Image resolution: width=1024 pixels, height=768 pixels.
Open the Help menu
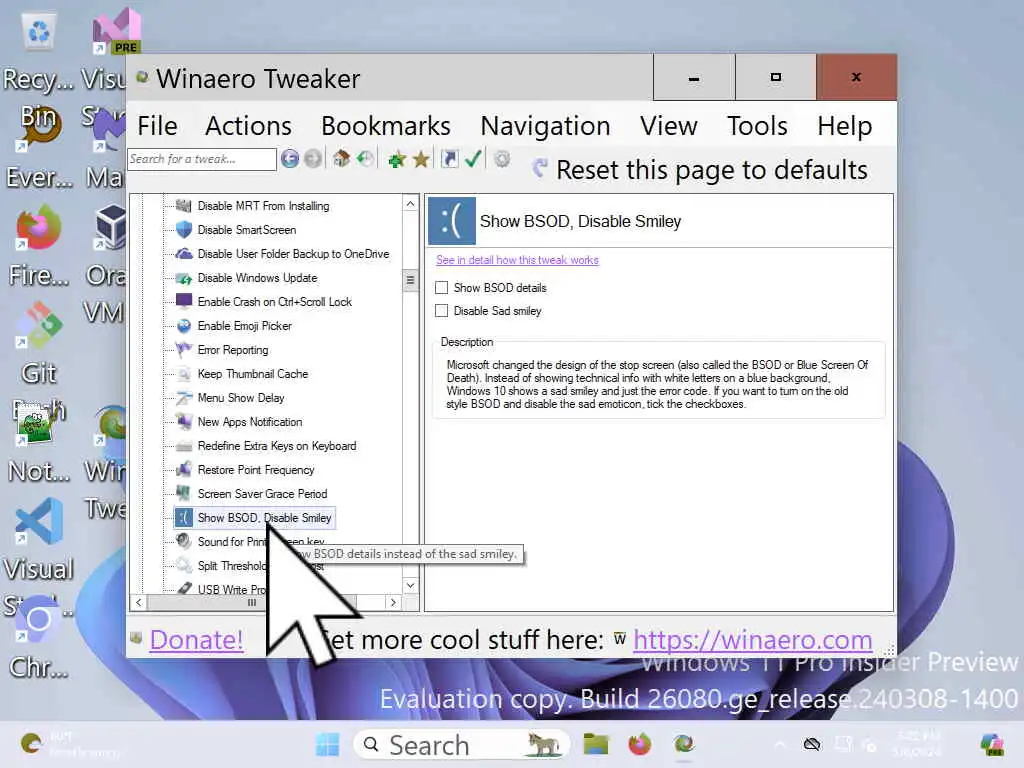point(844,126)
